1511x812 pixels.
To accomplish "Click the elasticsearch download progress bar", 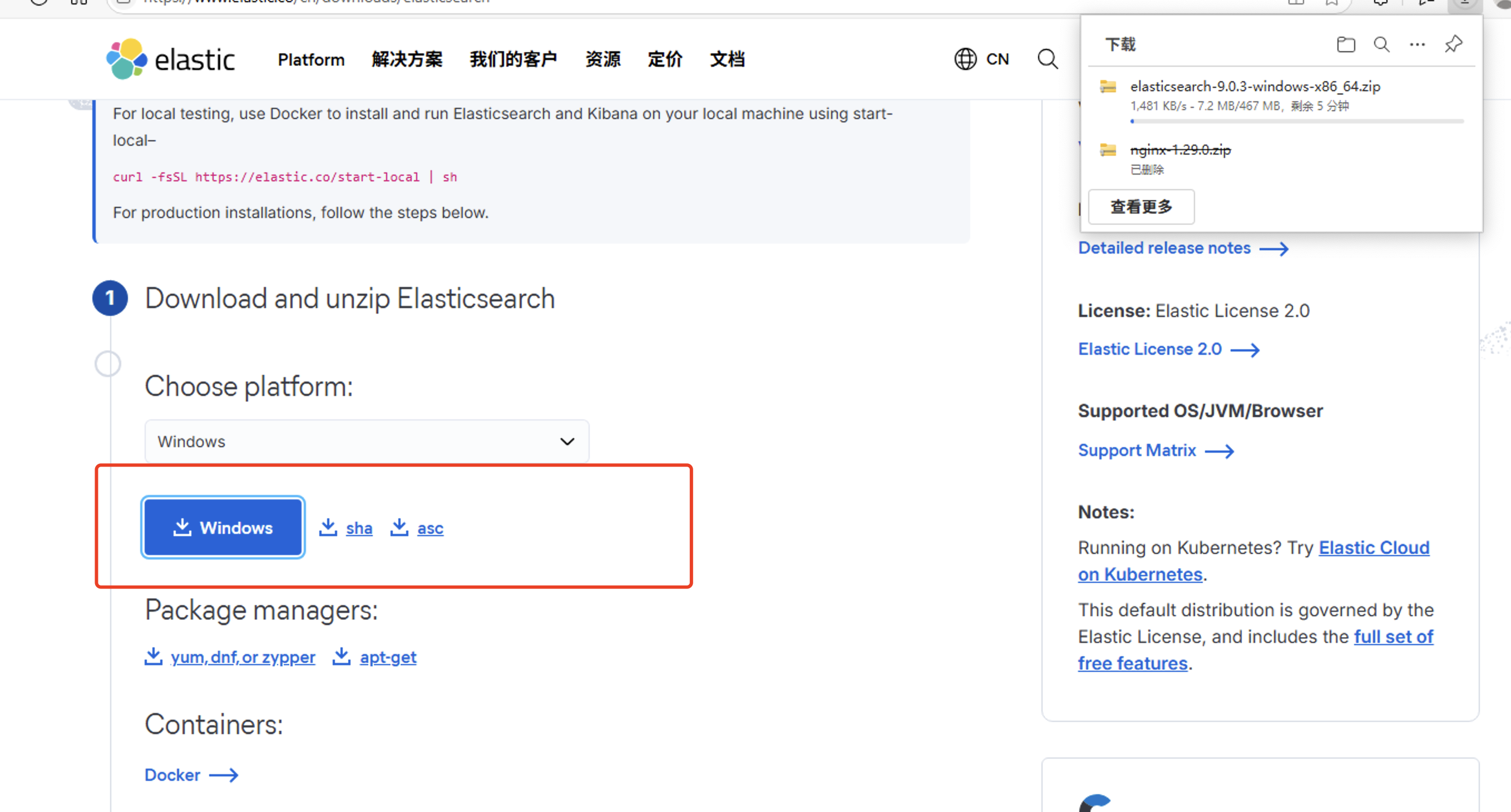I will pyautogui.click(x=1296, y=121).
